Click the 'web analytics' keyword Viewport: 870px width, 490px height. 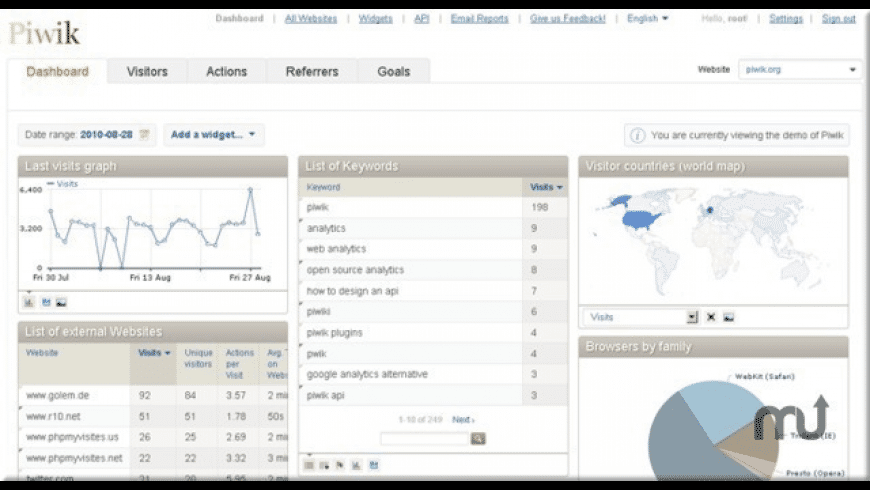[336, 249]
